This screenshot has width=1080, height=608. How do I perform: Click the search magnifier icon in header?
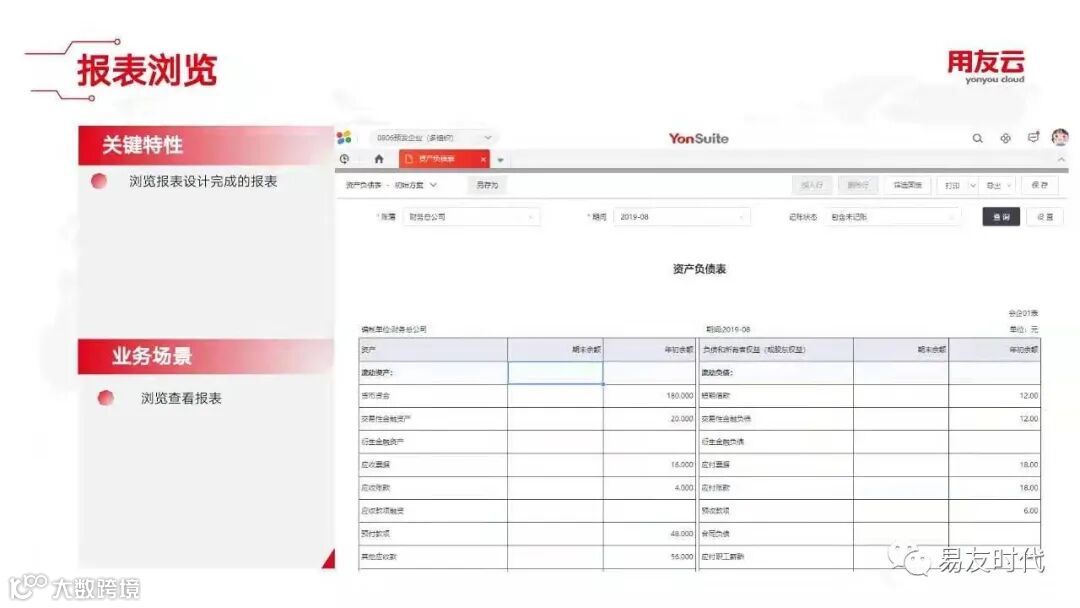[x=977, y=138]
